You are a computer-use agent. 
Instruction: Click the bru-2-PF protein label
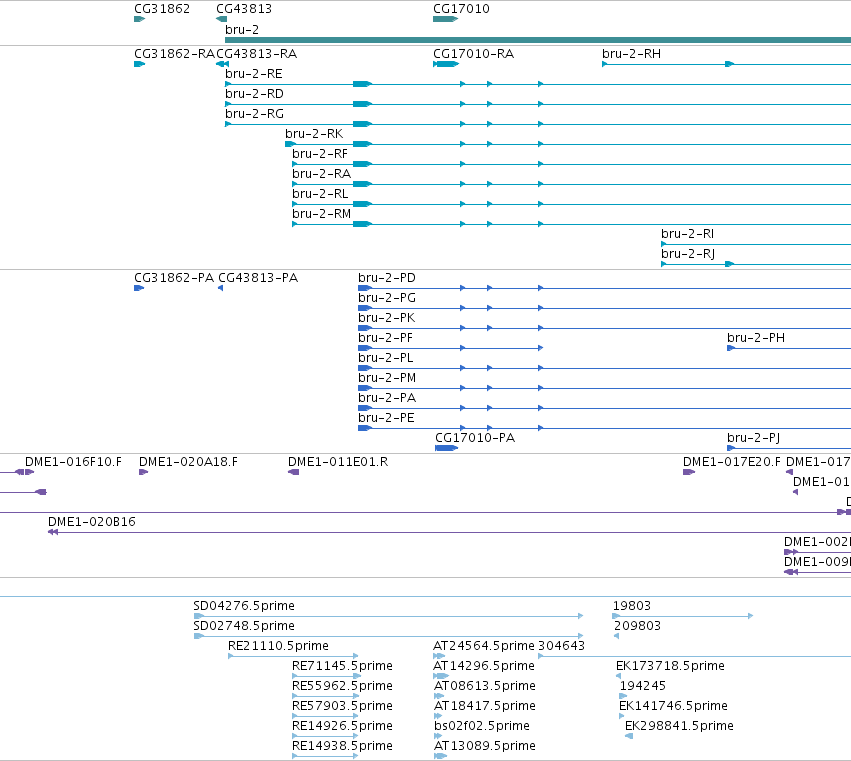(385, 338)
